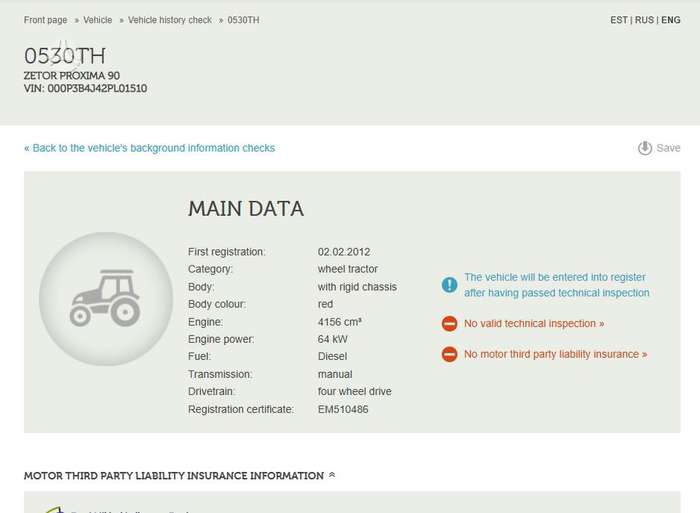Go to Vehicle breadcrumb link
The width and height of the screenshot is (700, 513).
98,20
